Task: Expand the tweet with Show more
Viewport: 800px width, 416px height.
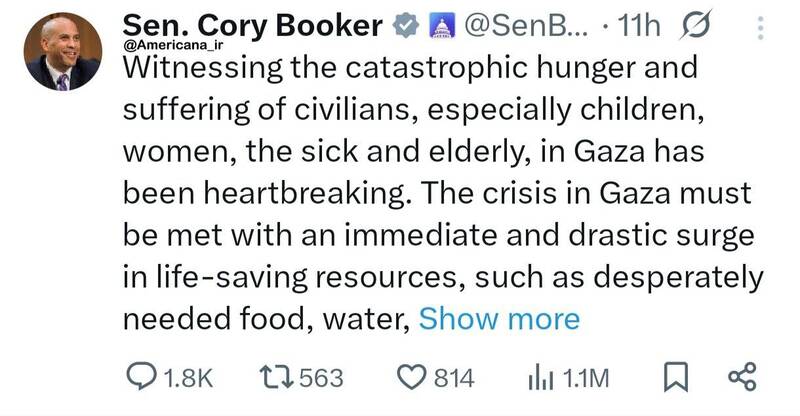Action: (x=499, y=319)
